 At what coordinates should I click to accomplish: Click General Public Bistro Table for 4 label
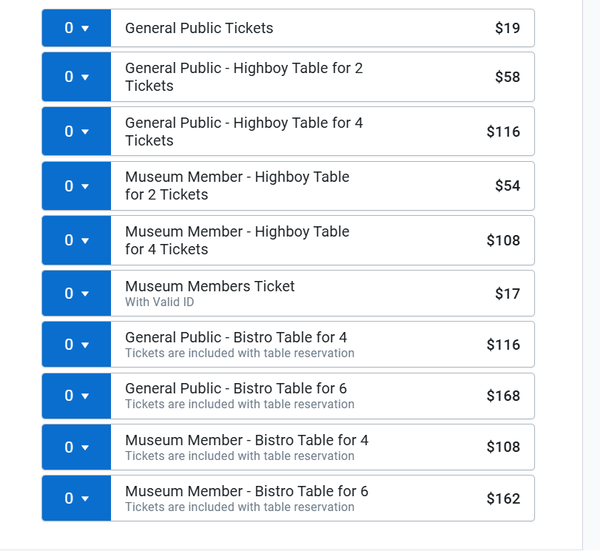(x=236, y=337)
